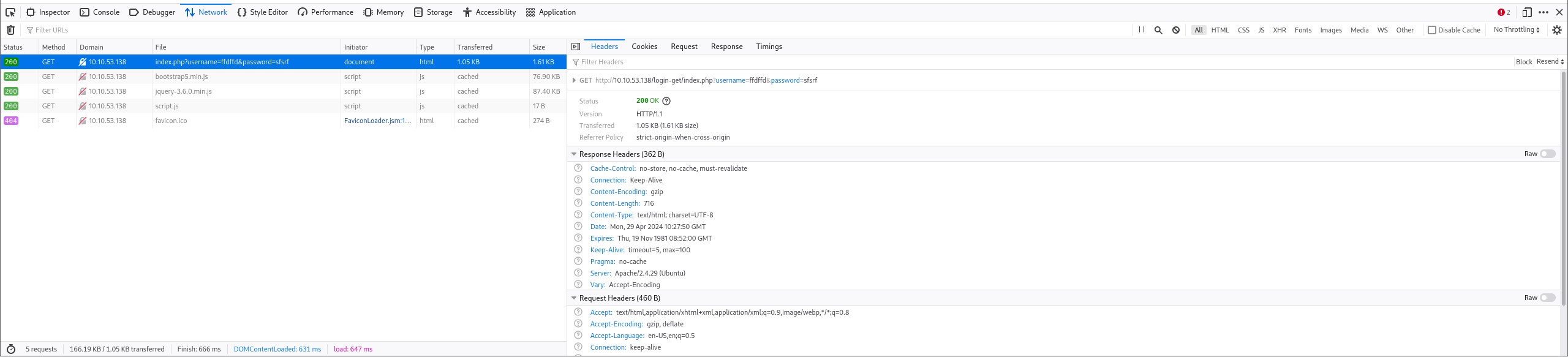Open request blocking icon
Viewport: 1568px width, 357px height.
coord(1176,30)
